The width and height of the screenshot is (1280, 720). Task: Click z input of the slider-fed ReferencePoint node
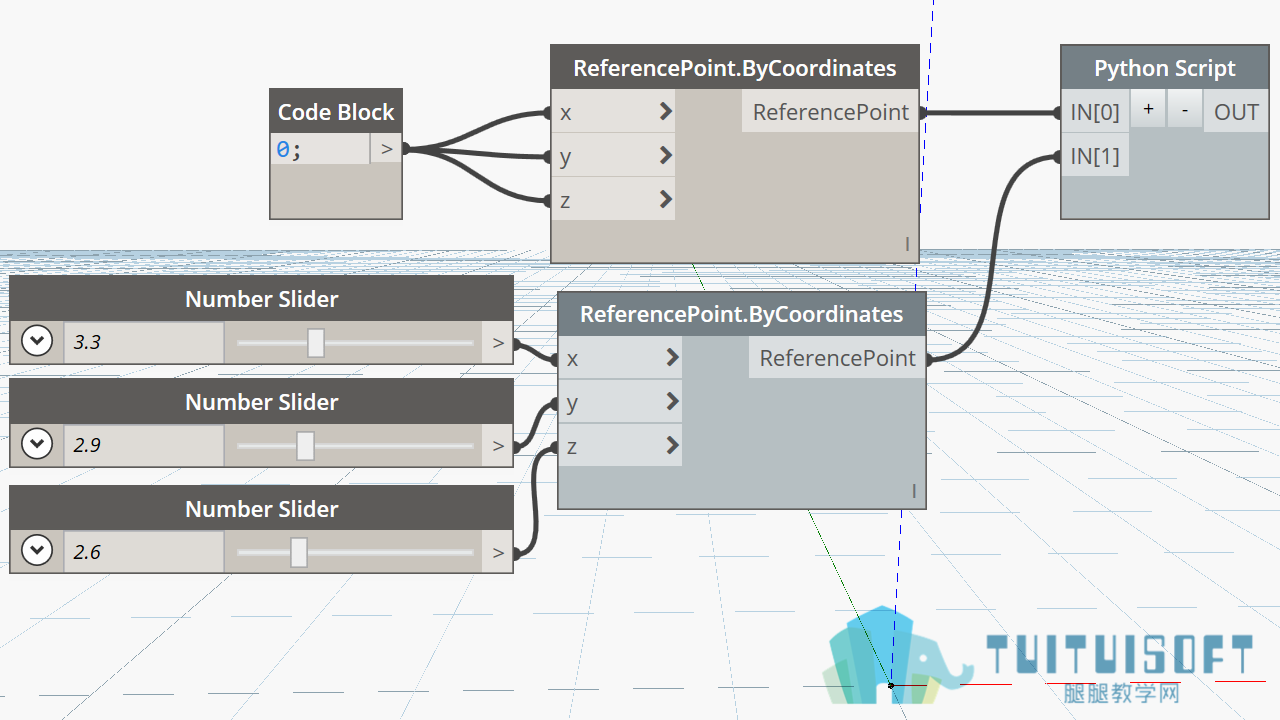tap(620, 446)
